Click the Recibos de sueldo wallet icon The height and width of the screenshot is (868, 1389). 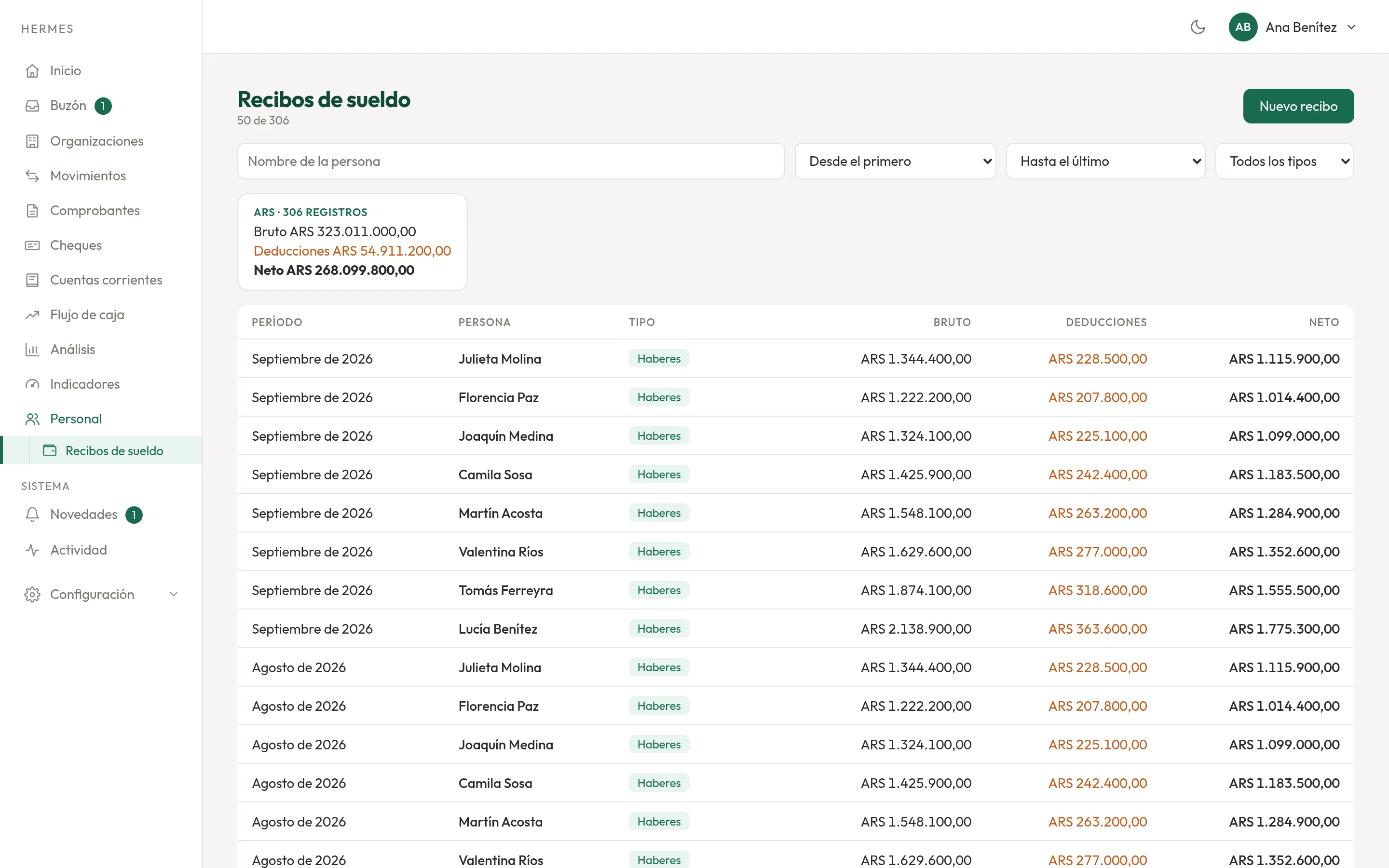pyautogui.click(x=50, y=451)
